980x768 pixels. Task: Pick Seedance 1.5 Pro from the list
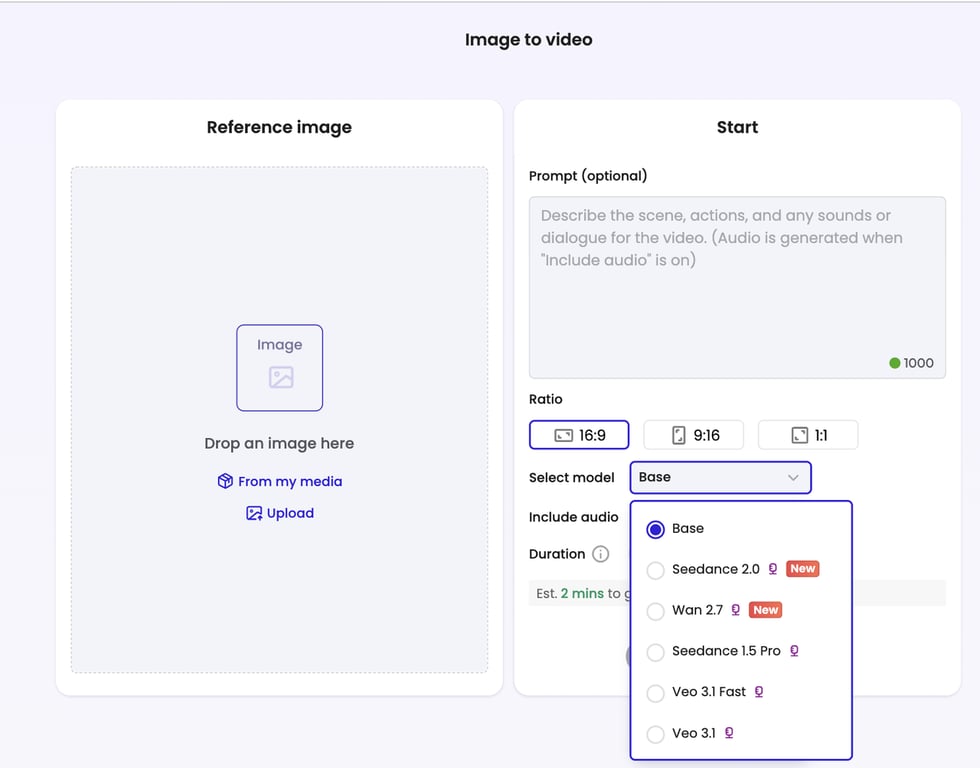coord(656,652)
